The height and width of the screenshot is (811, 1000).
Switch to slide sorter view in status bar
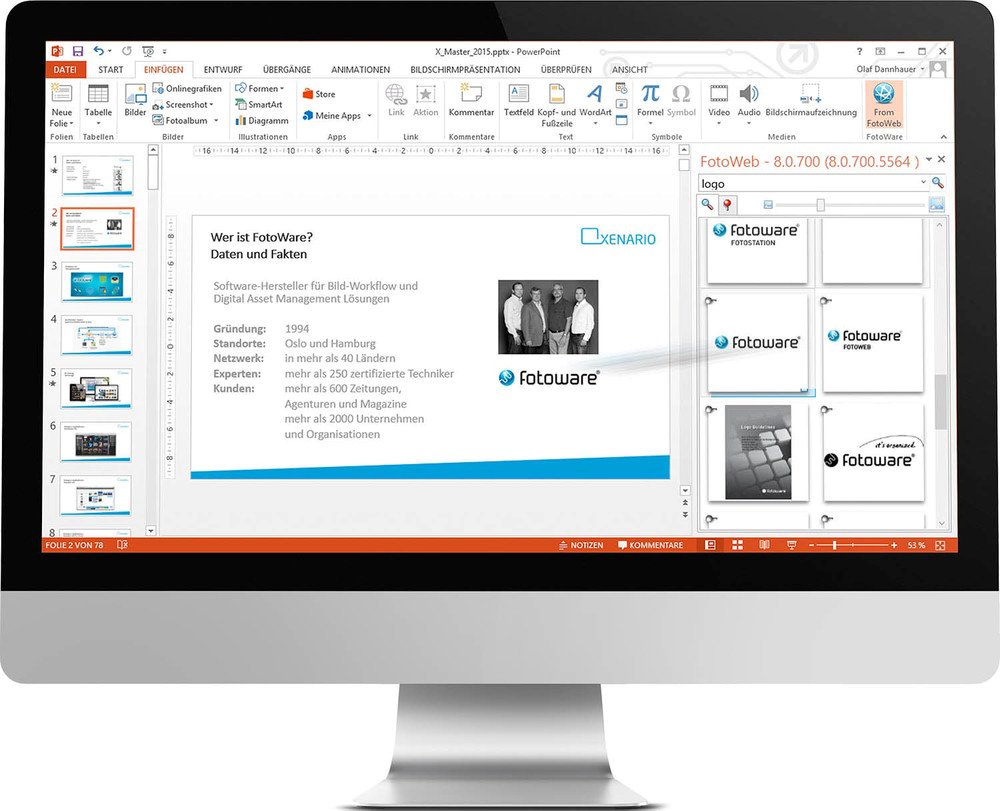[737, 545]
